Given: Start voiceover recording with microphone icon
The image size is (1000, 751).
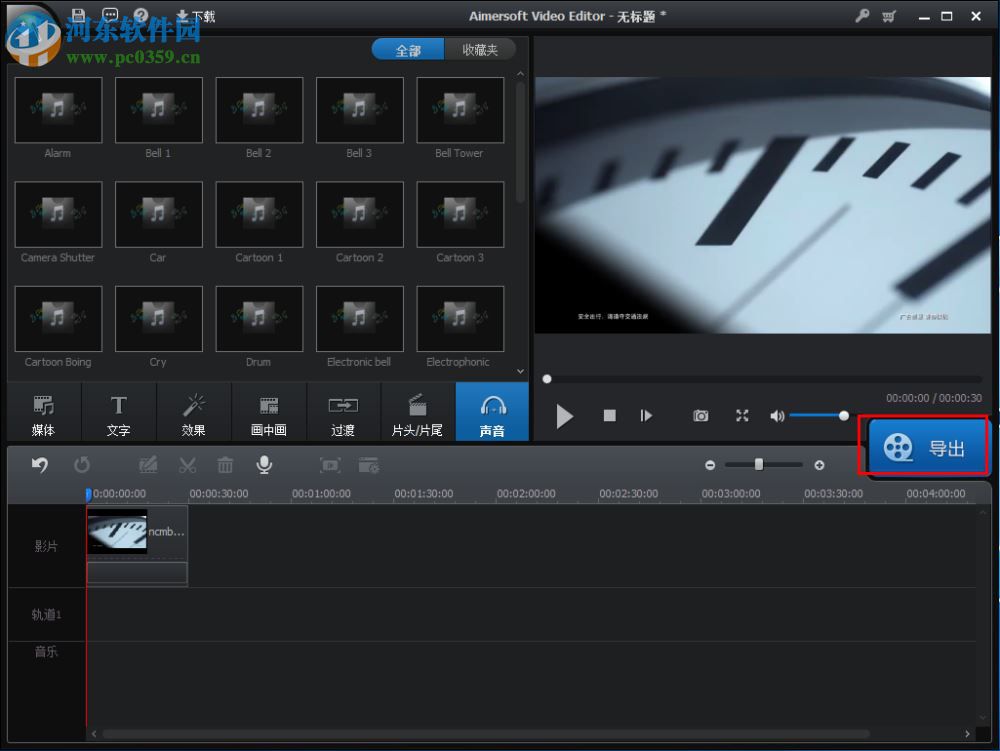Looking at the screenshot, I should [x=263, y=464].
